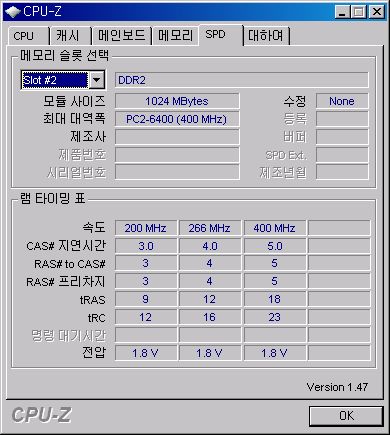
Task: Click the CAS# latency 5.0 value
Action: [x=275, y=246]
